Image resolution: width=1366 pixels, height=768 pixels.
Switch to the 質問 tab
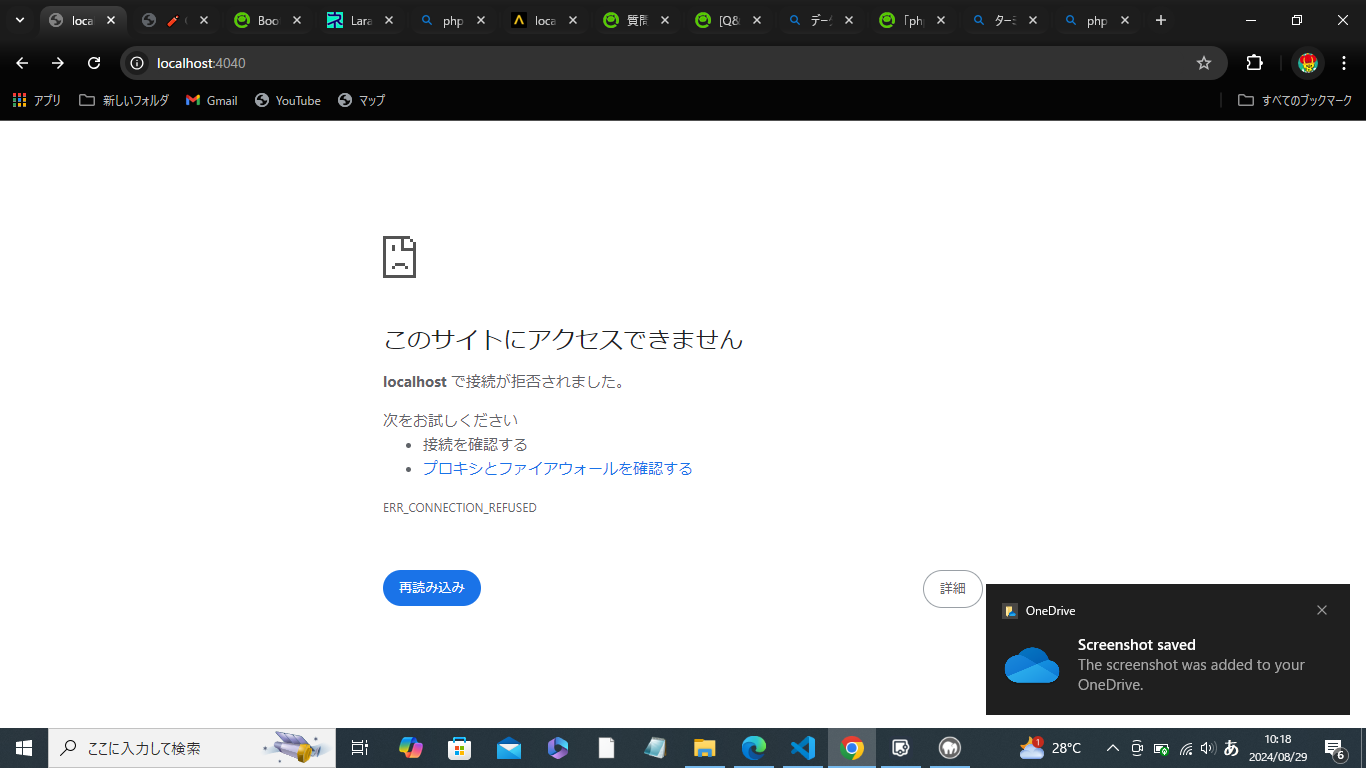tap(637, 20)
